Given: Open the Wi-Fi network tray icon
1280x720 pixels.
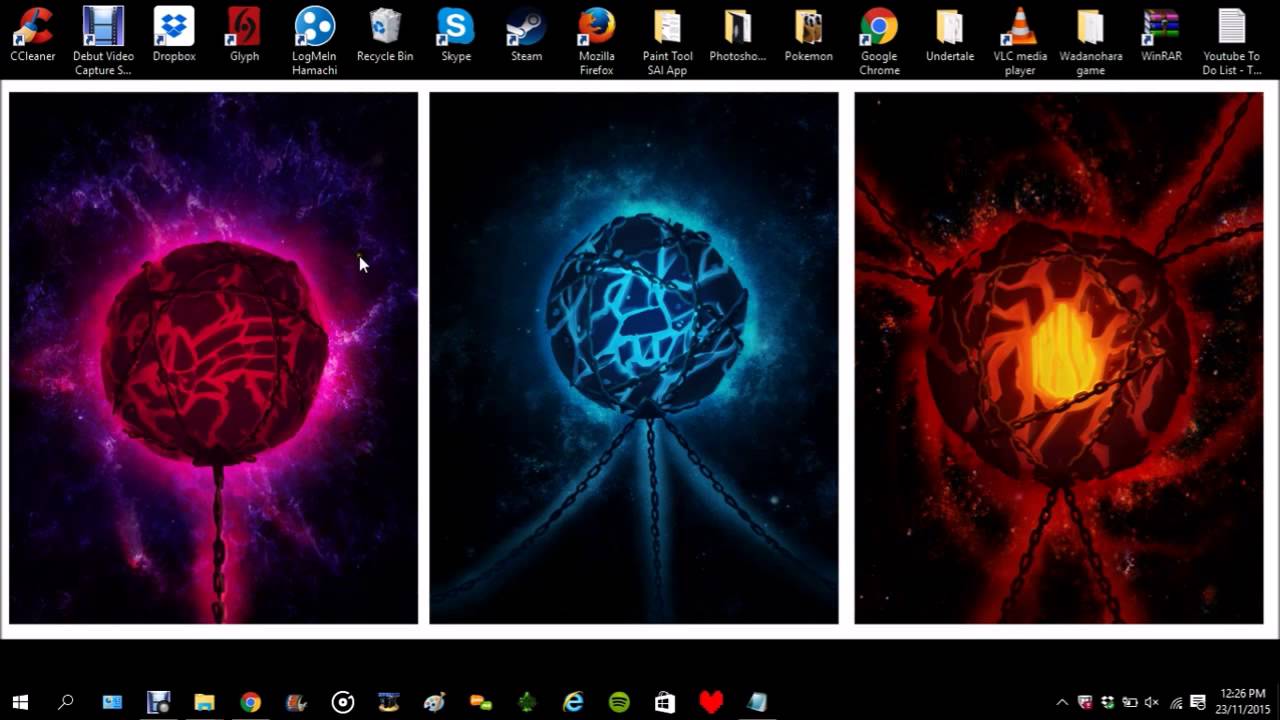Looking at the screenshot, I should 1176,702.
